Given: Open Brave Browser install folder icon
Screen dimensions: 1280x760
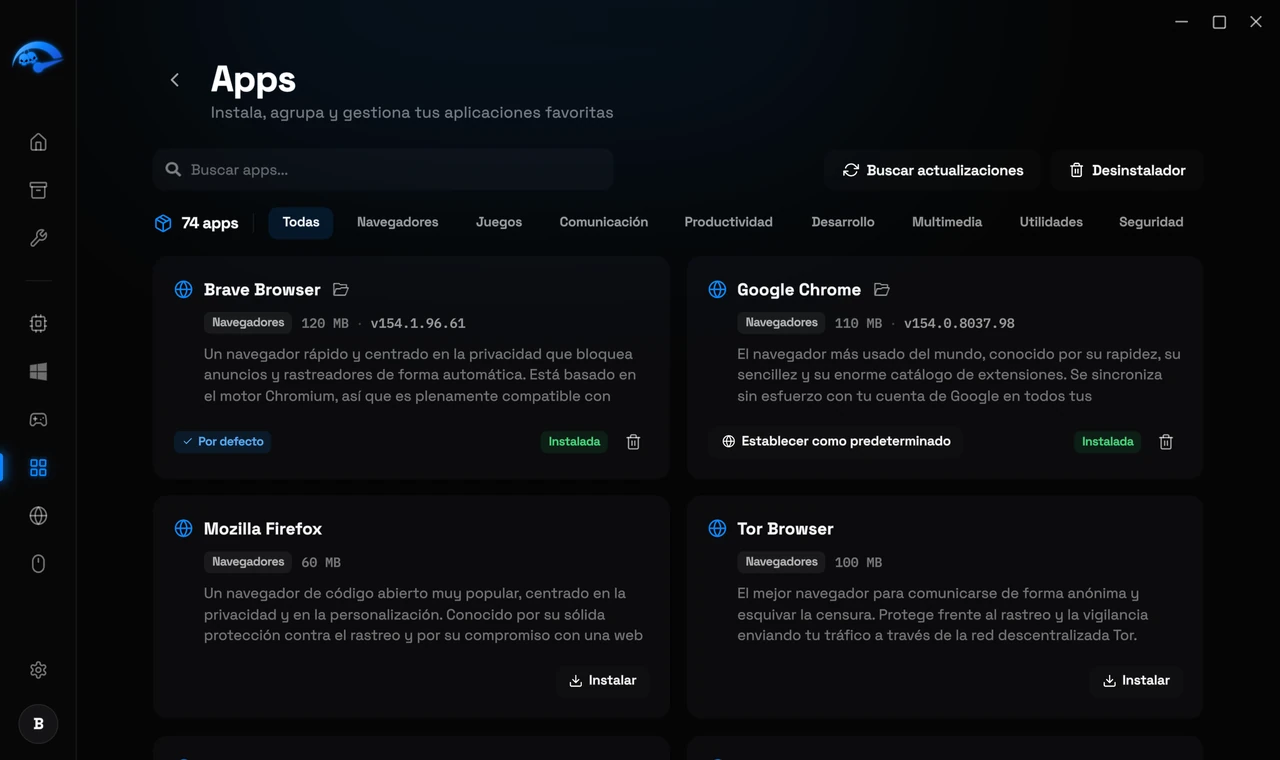Looking at the screenshot, I should [x=341, y=289].
